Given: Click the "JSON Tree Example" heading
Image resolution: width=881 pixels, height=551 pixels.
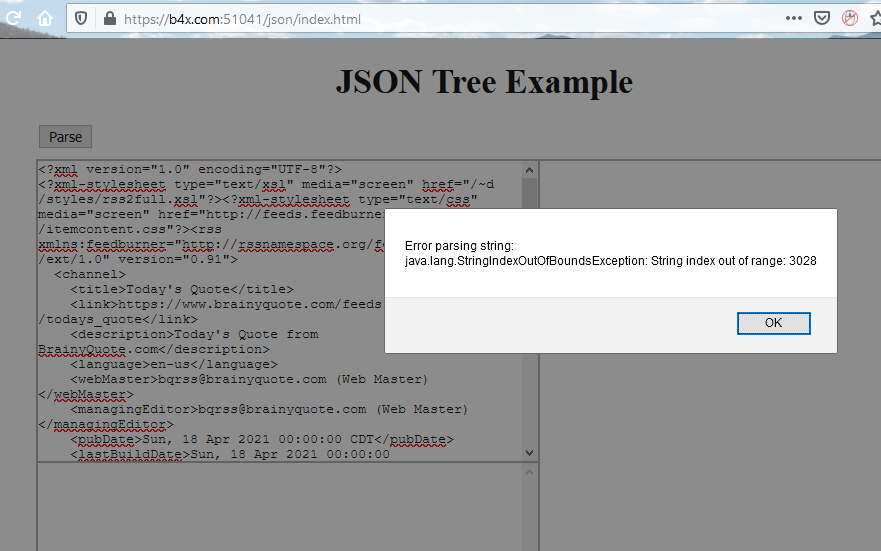Looking at the screenshot, I should pos(484,82).
